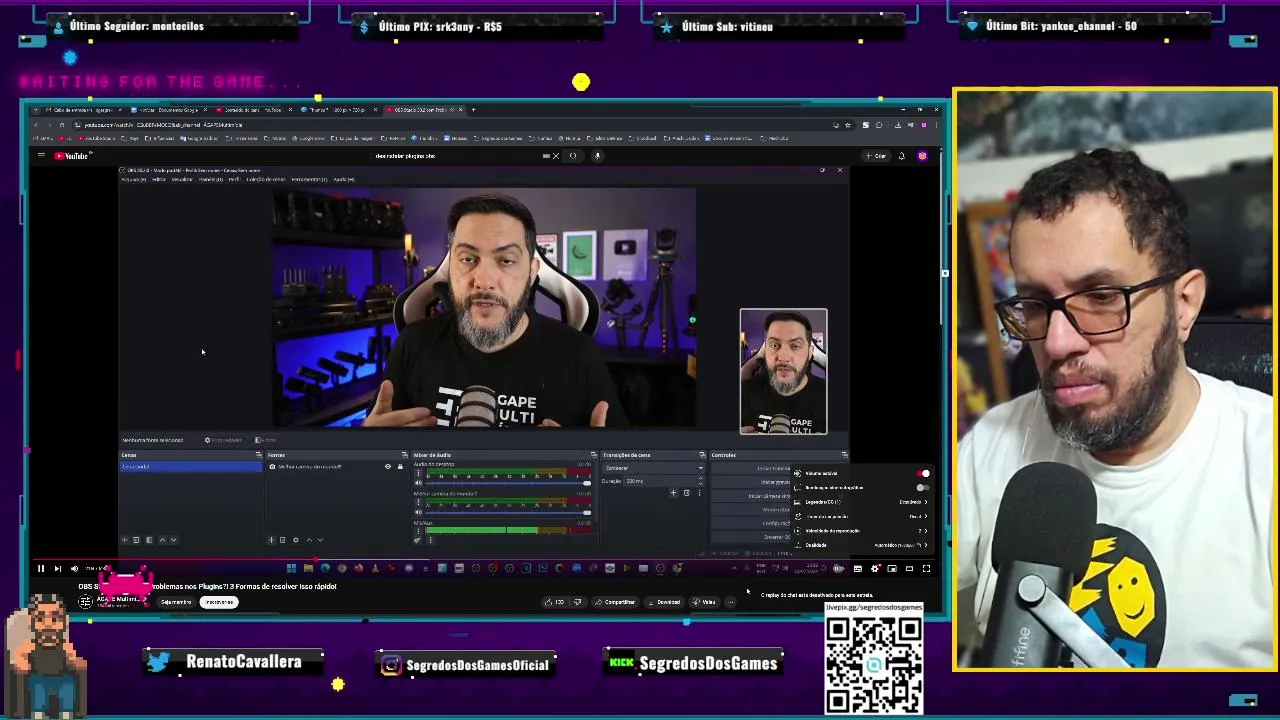Switch to the miniplayer
This screenshot has height=720, width=1280.
tap(892, 568)
